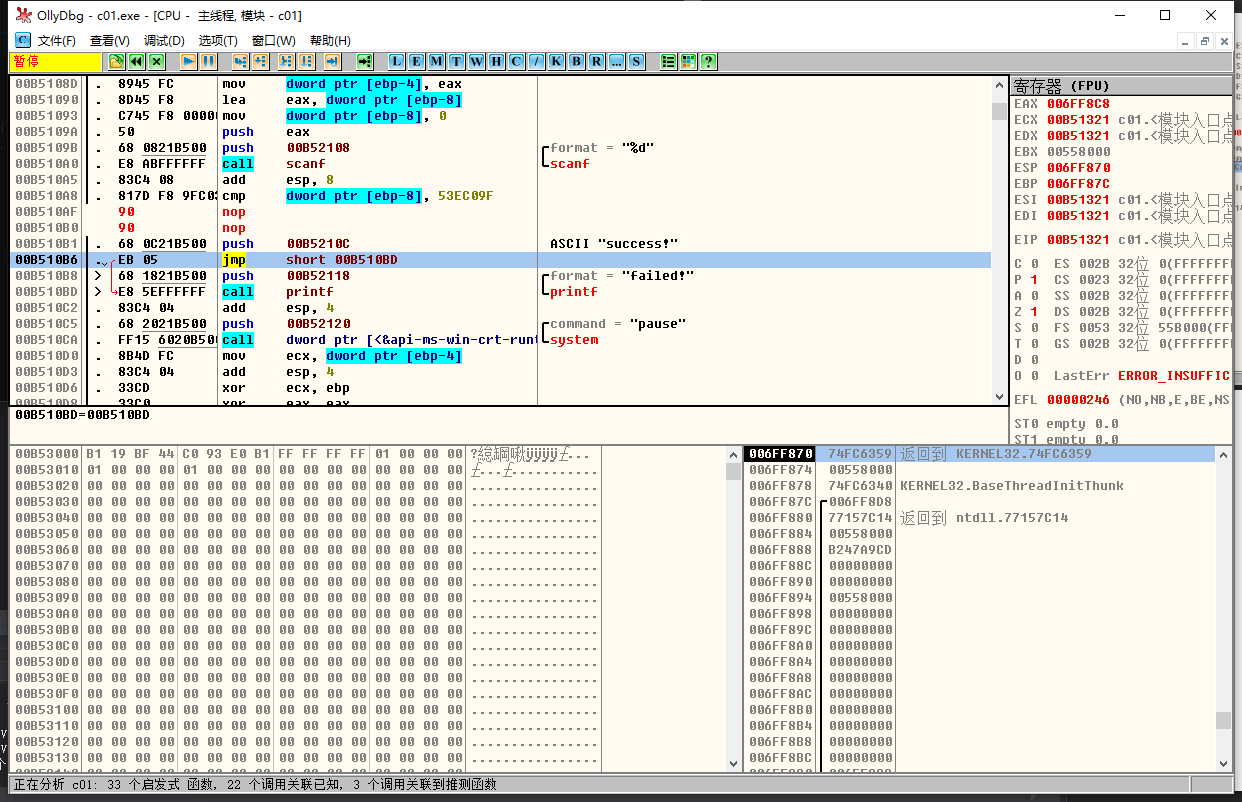This screenshot has height=802, width=1242.
Task: Open Patches window via slash button
Action: 537,61
